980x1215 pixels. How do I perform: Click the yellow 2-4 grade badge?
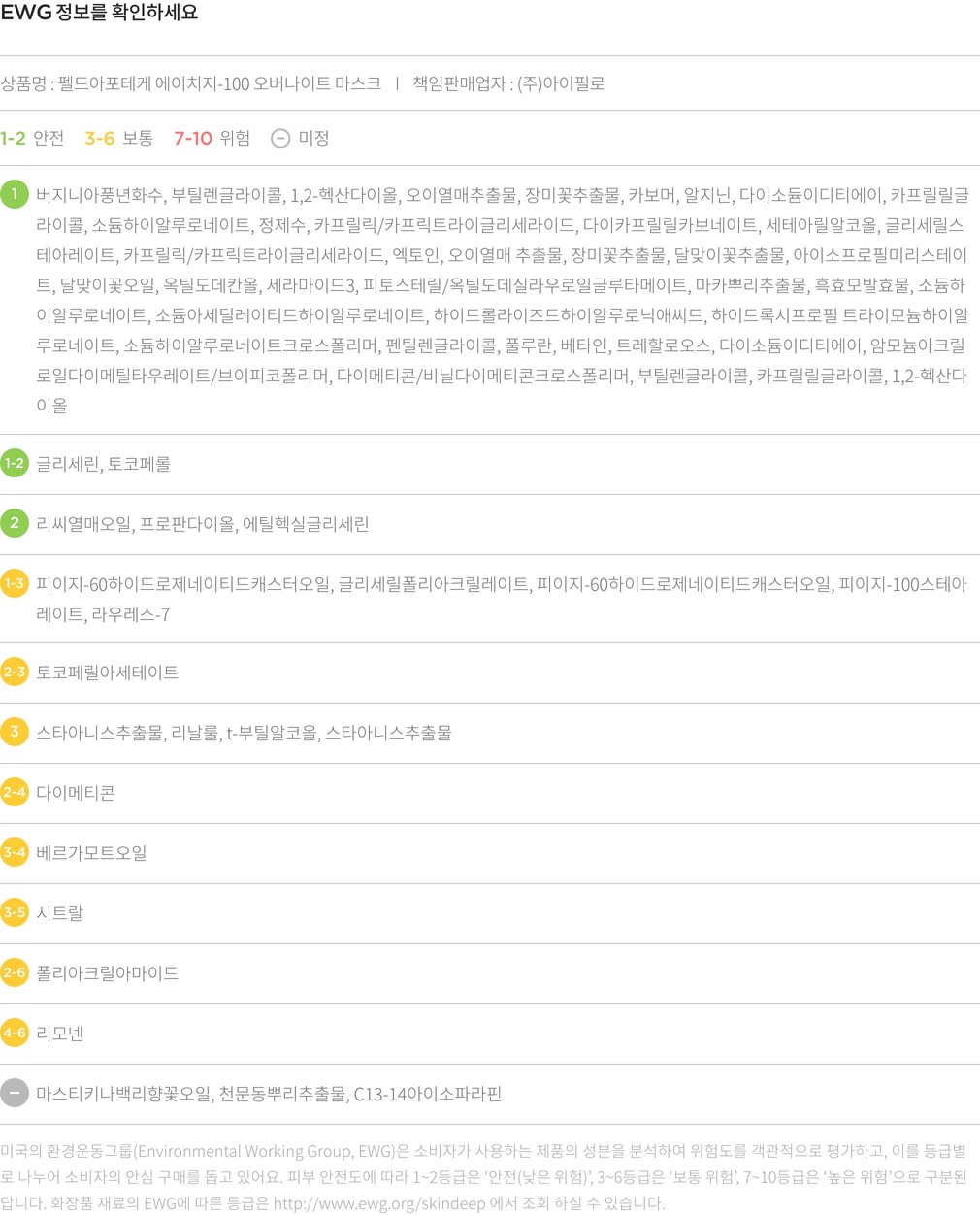(x=15, y=792)
